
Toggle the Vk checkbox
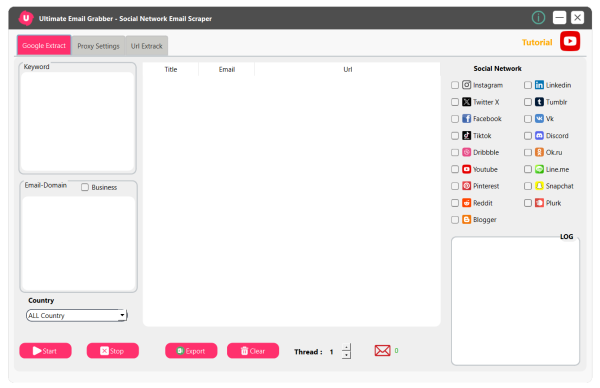(528, 119)
